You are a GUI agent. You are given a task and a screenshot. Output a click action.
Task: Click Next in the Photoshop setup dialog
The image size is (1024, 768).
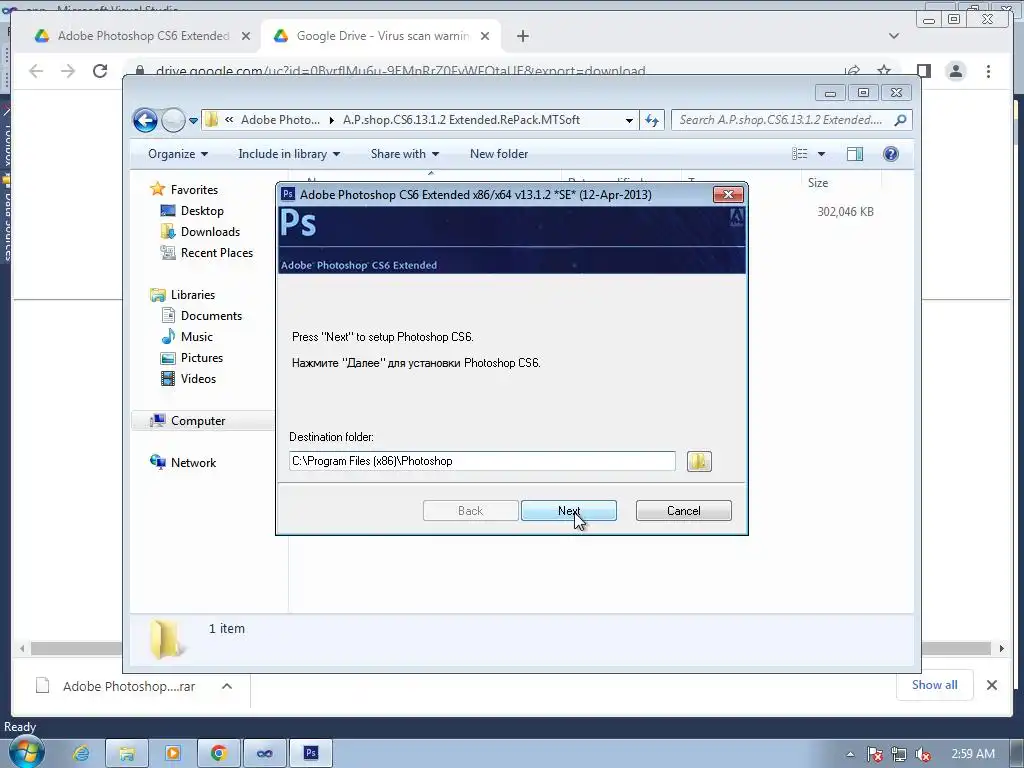click(569, 511)
